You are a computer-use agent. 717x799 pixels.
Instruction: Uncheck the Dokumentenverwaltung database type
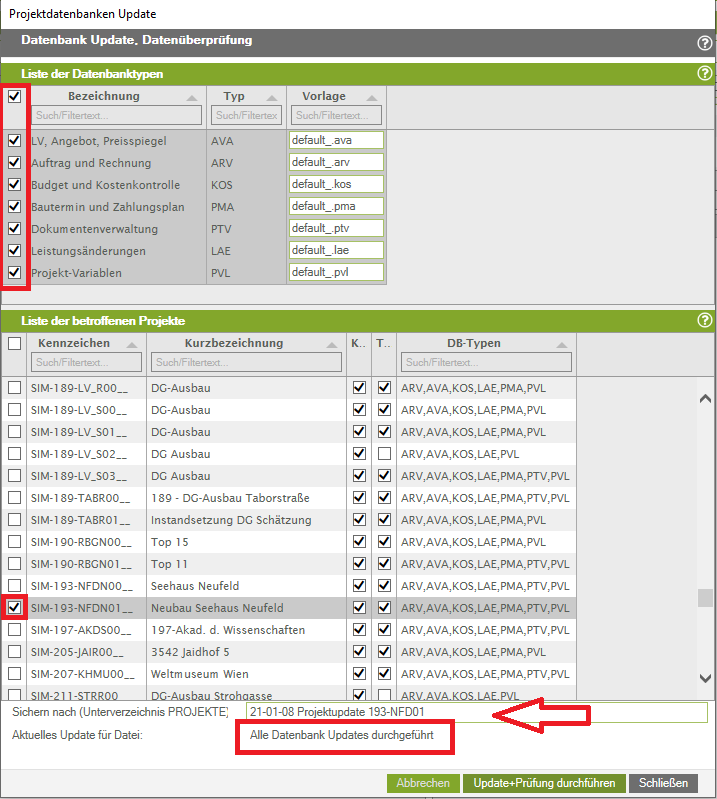point(14,229)
